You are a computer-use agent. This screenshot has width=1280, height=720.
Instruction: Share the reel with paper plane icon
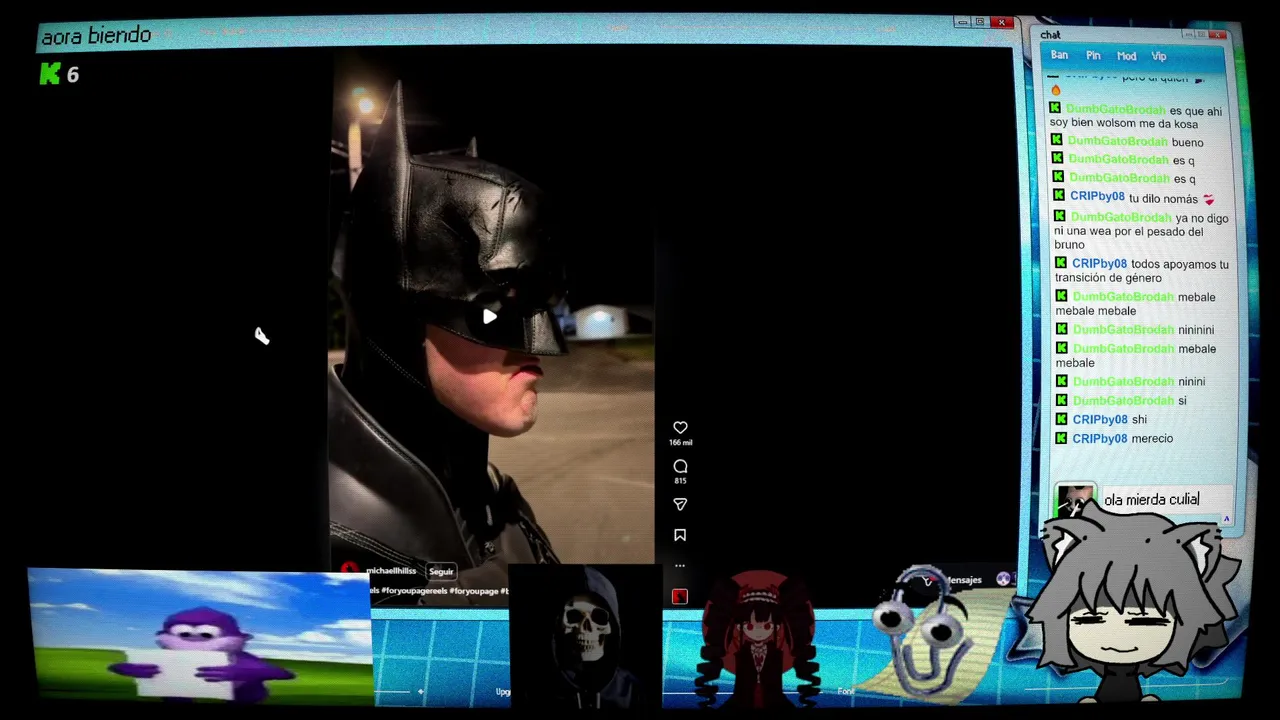[680, 505]
